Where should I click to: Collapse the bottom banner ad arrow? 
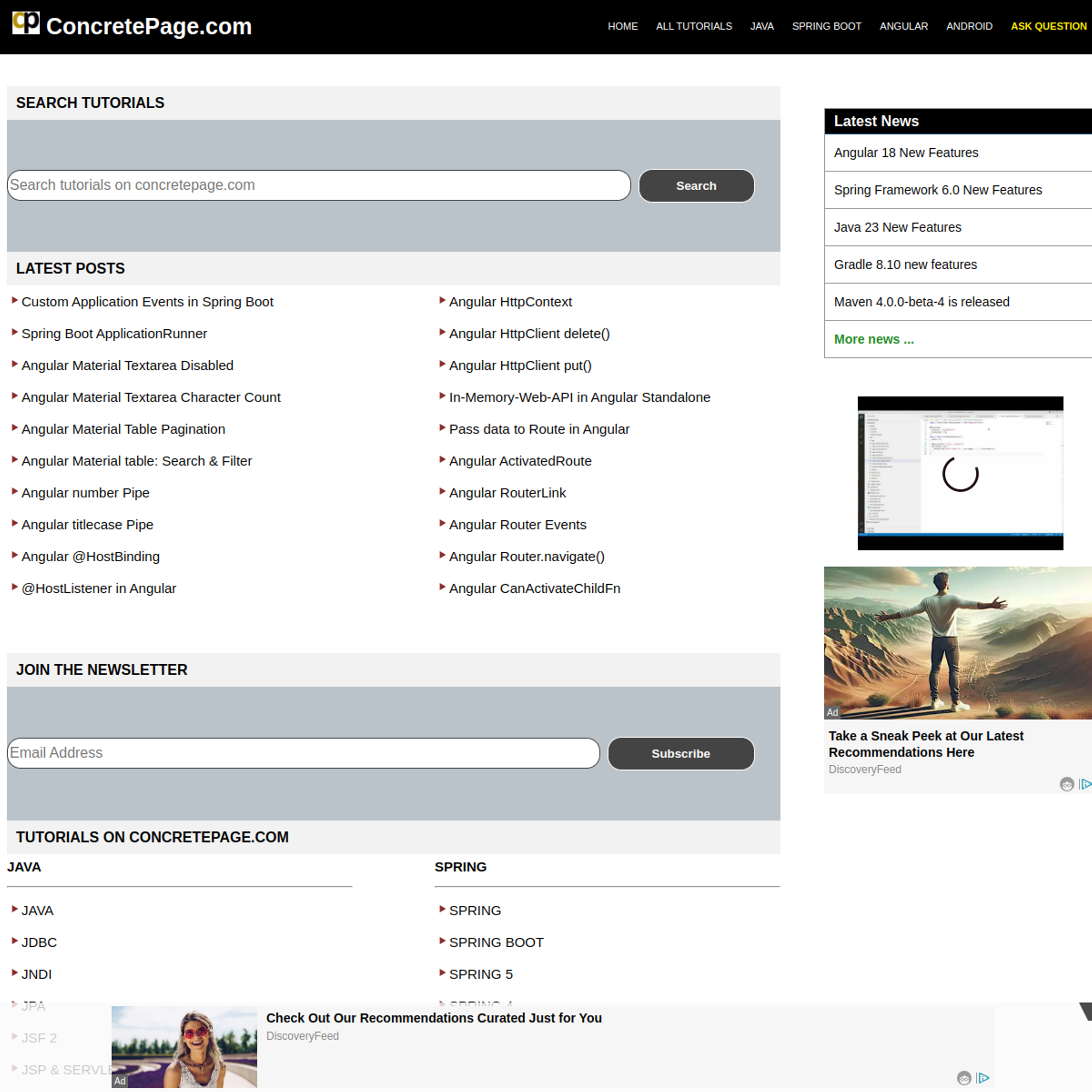[x=1086, y=1011]
